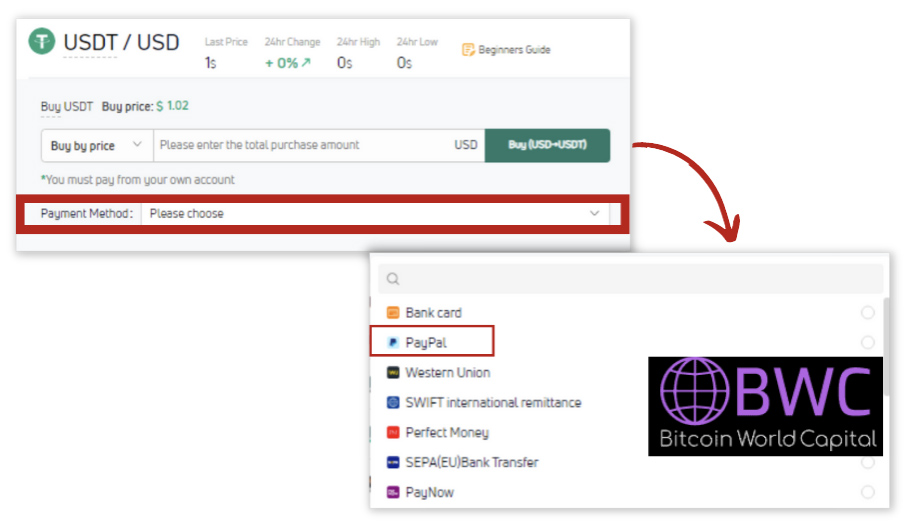
Task: Expand the Payment Method dropdown chevron
Action: 594,213
